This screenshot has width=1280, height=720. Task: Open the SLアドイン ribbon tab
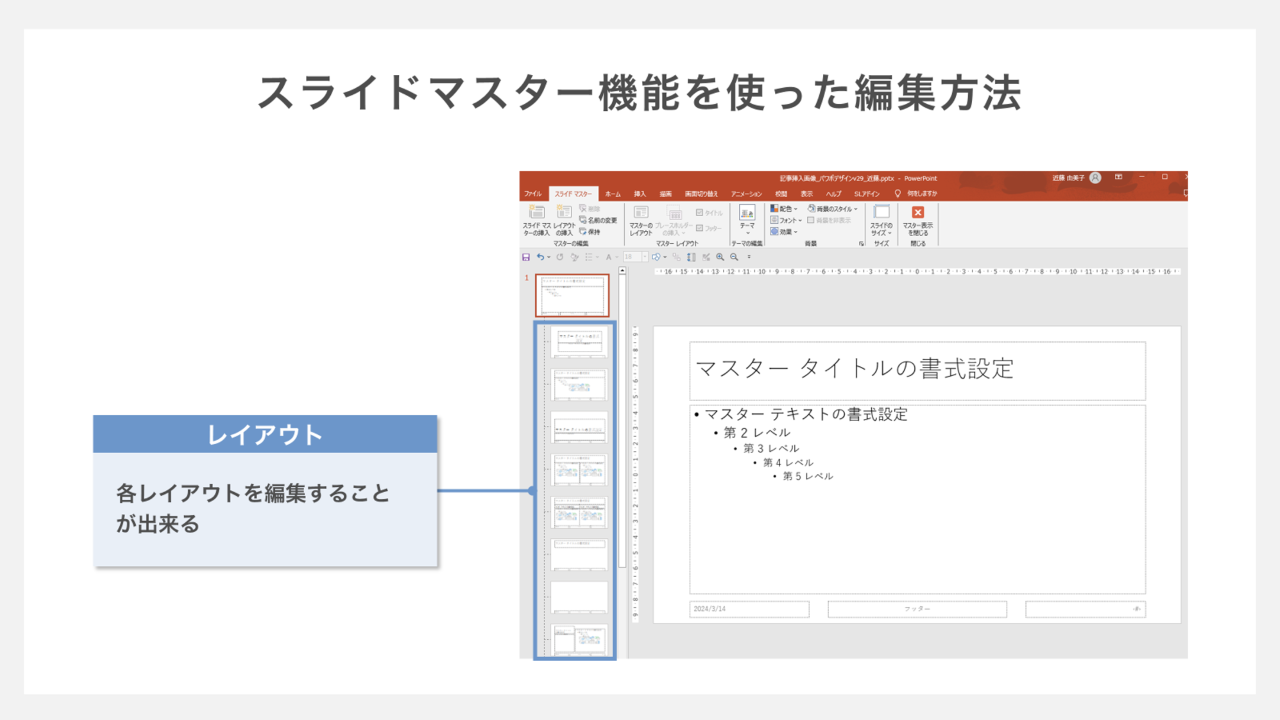pos(867,194)
